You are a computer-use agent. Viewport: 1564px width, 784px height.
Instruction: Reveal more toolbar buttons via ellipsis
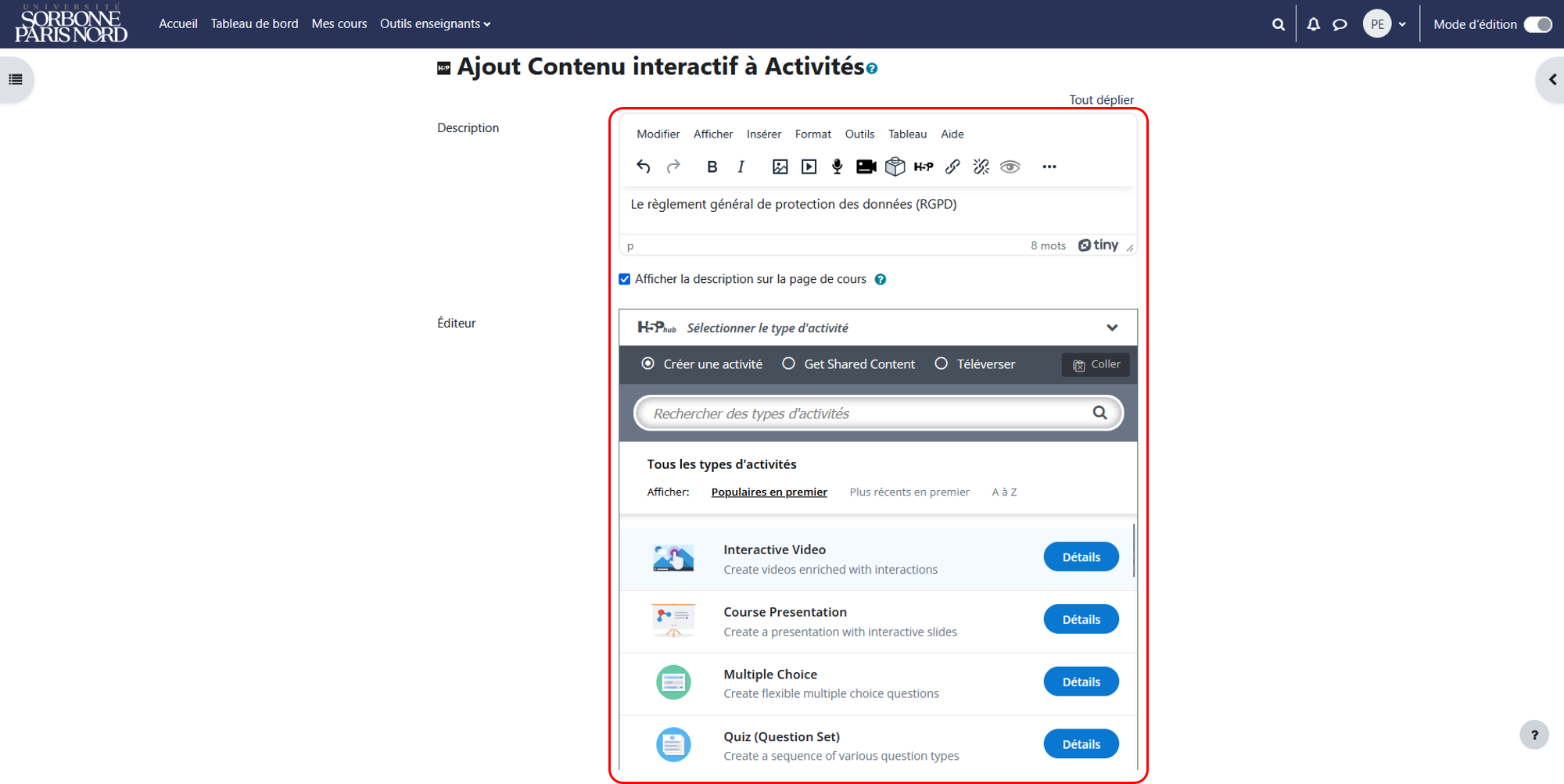point(1049,166)
